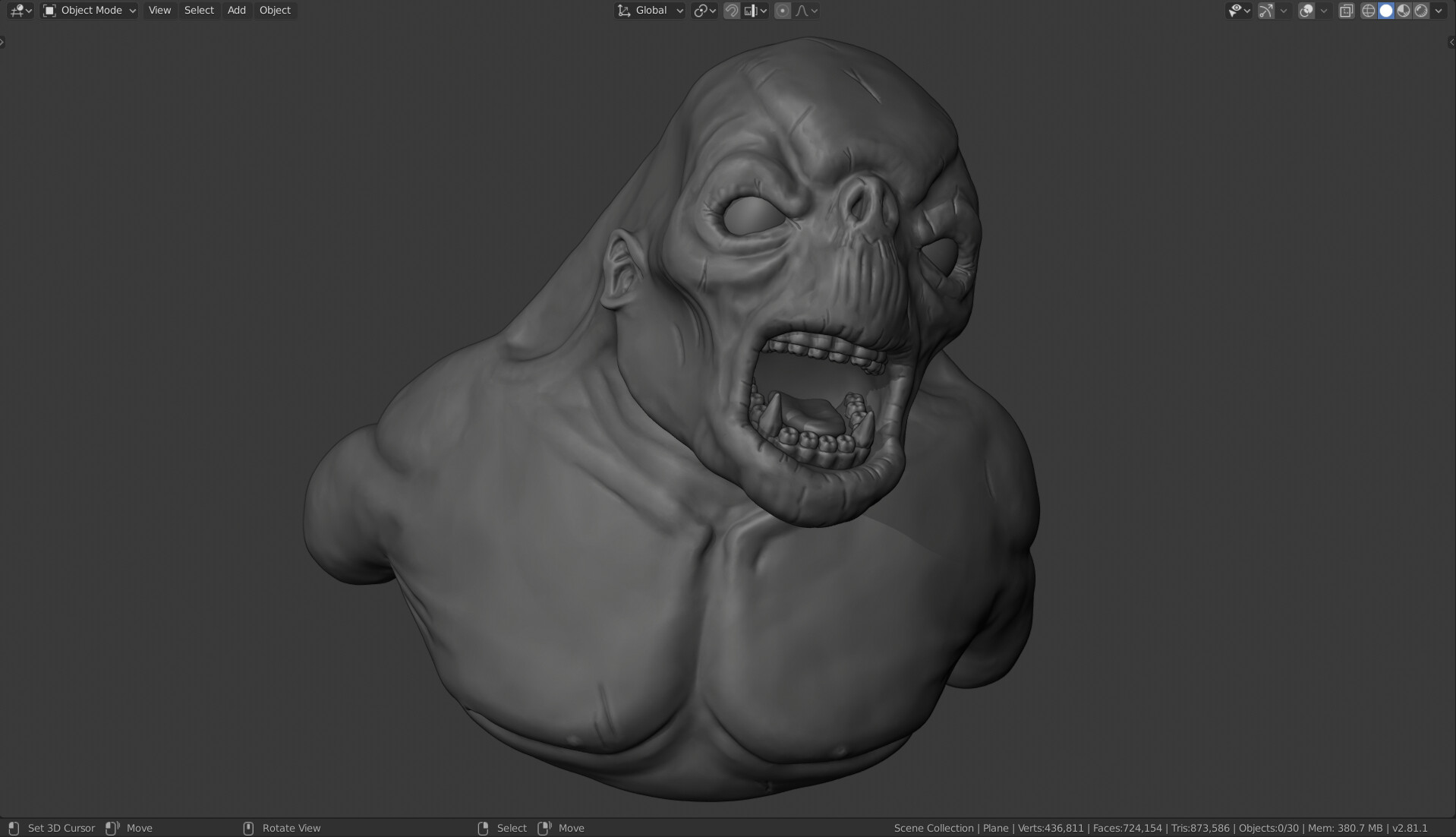Switch viewport to wireframe shading mode

(1368, 10)
